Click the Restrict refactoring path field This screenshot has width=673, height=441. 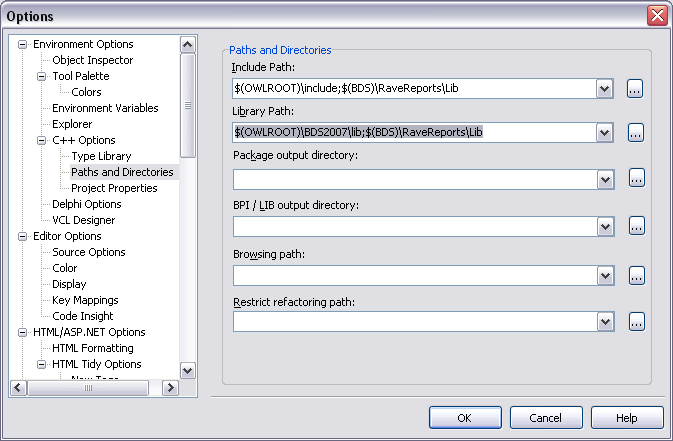point(415,322)
